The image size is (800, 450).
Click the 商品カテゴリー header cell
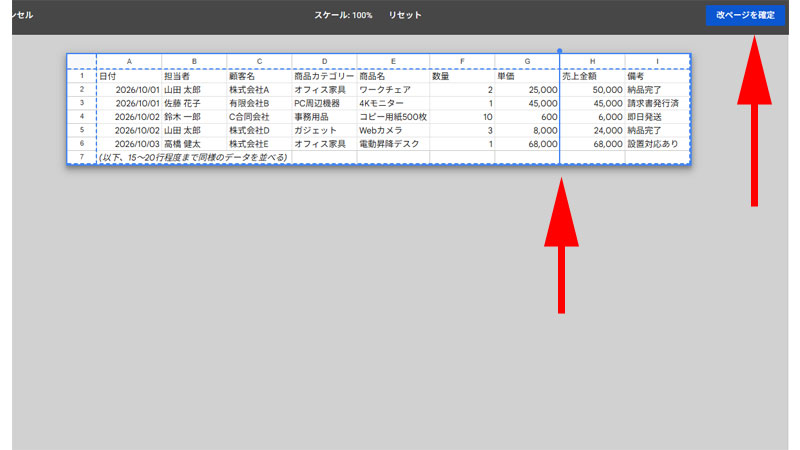click(x=324, y=76)
